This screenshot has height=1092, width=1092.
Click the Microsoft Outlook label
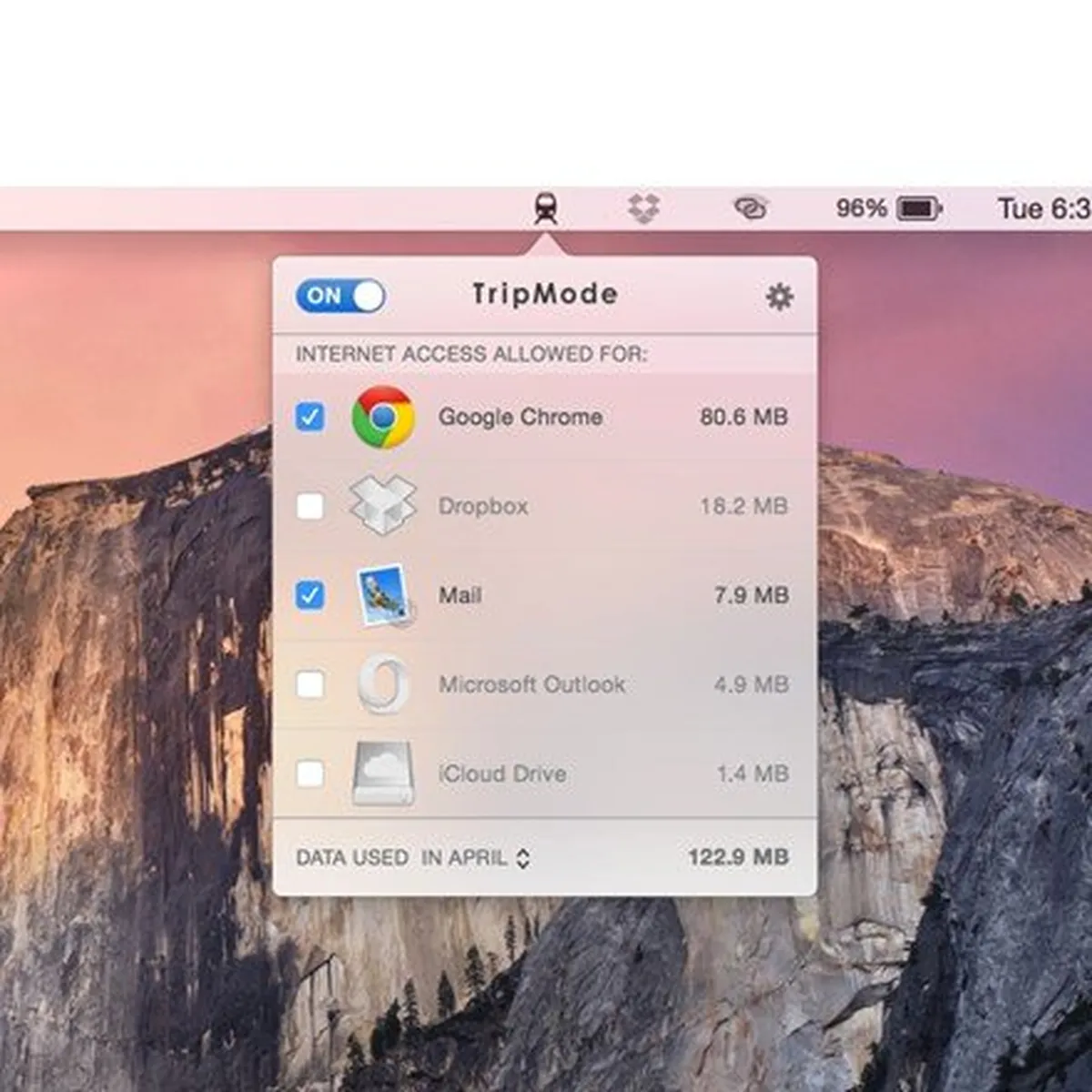(x=532, y=684)
